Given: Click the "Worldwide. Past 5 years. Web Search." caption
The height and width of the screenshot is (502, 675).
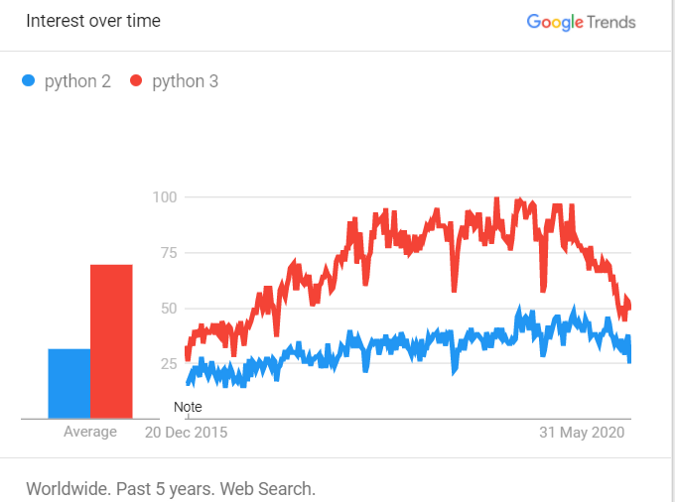Looking at the screenshot, I should pos(171,489).
